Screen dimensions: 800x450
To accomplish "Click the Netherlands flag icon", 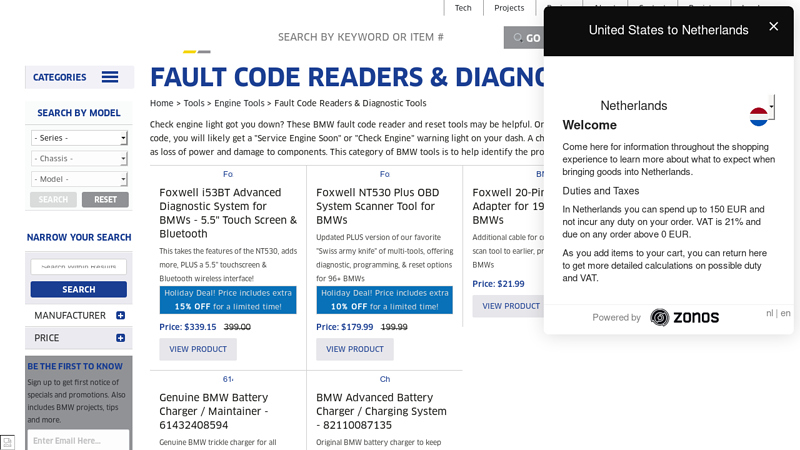I will 759,116.
